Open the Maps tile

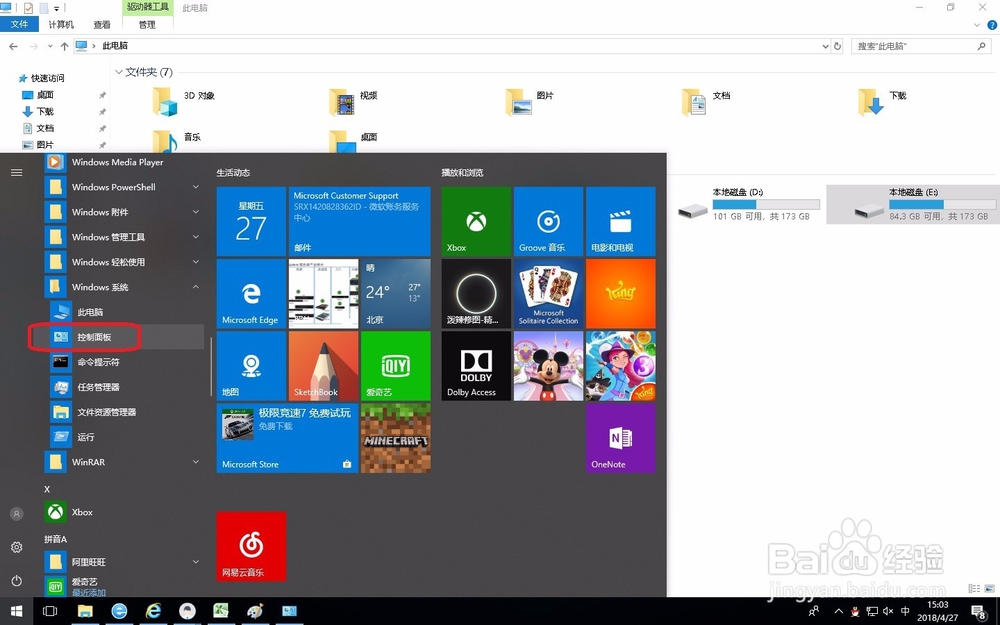point(251,365)
